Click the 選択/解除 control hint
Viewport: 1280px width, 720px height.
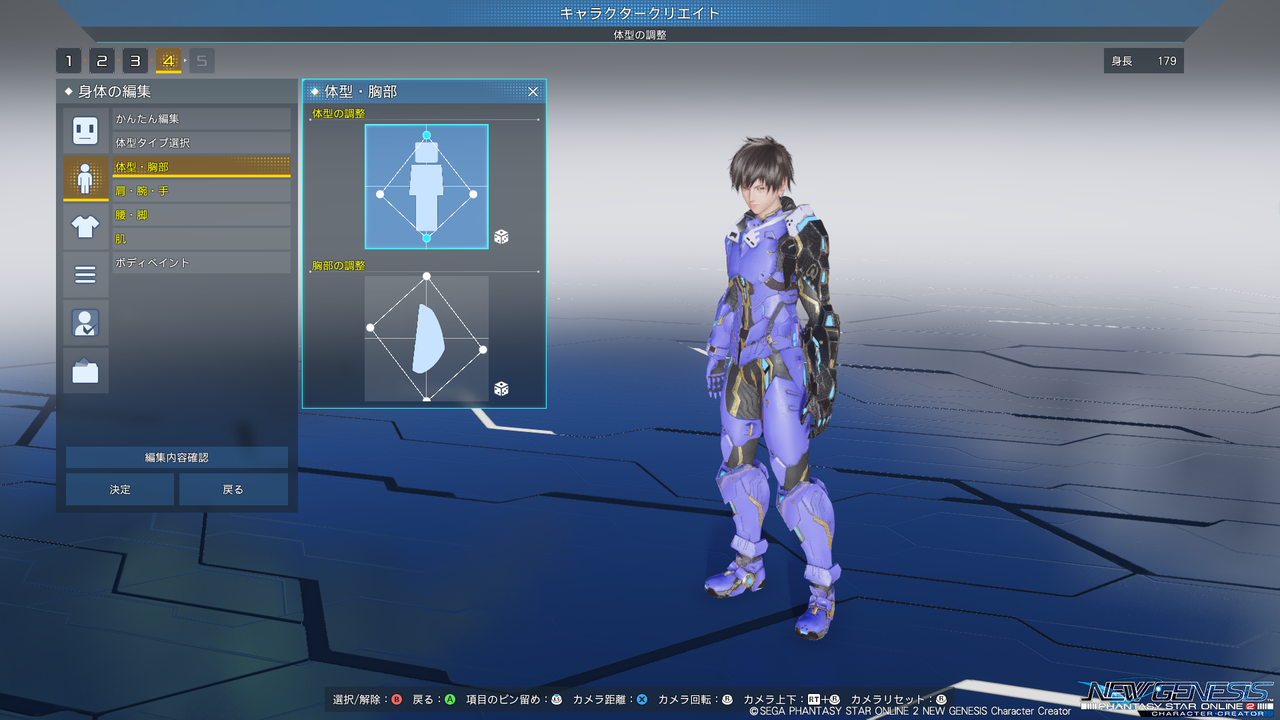coord(367,700)
